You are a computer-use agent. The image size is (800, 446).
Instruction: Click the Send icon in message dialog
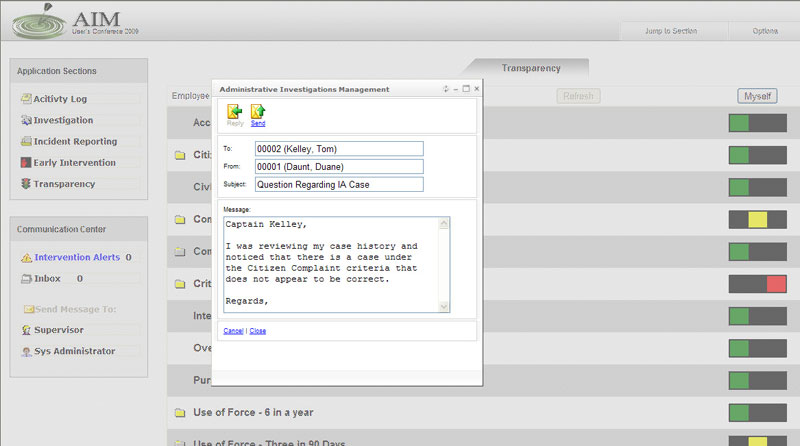click(x=258, y=112)
